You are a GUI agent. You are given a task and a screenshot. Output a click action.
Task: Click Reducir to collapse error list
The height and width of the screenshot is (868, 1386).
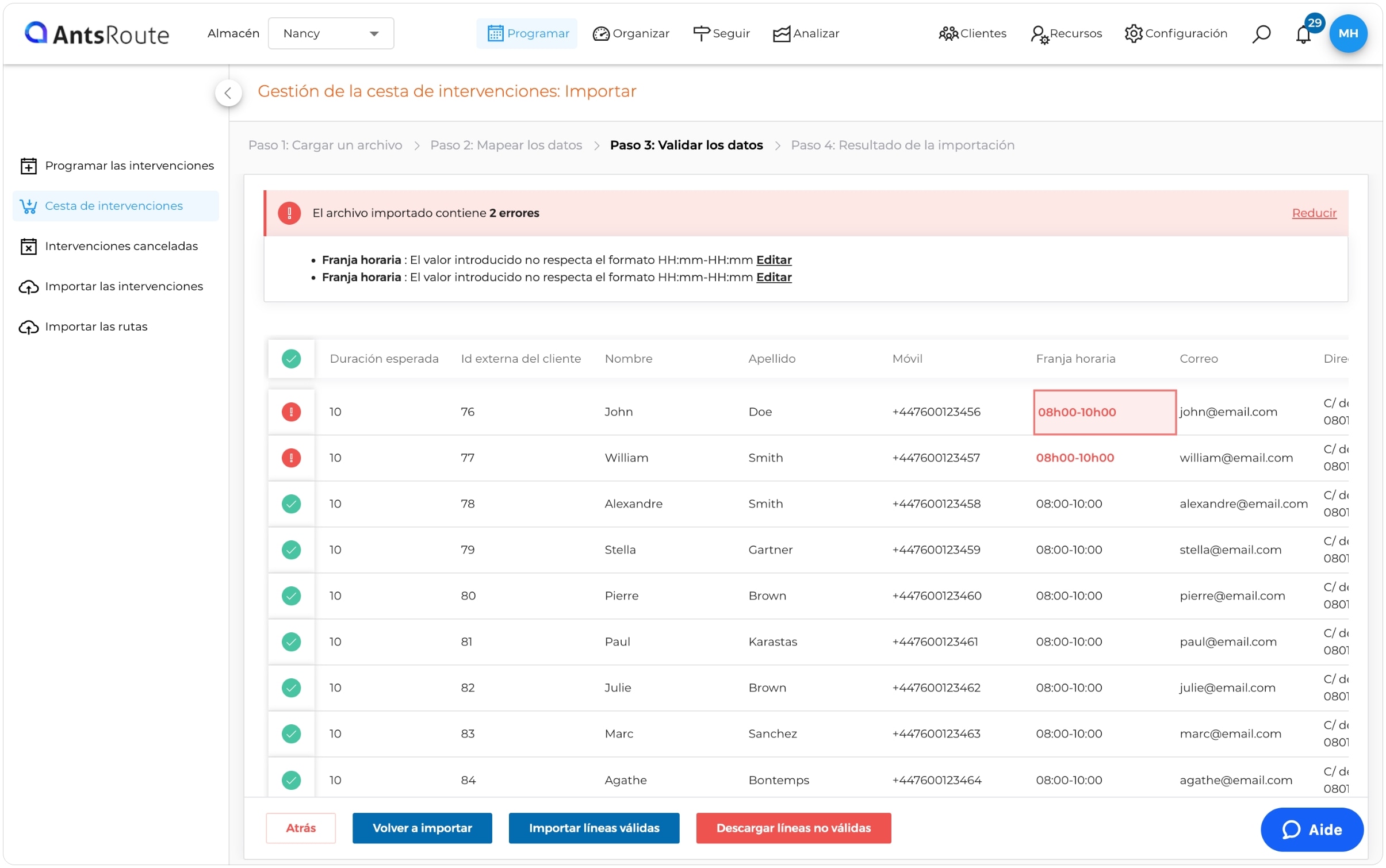1314,213
